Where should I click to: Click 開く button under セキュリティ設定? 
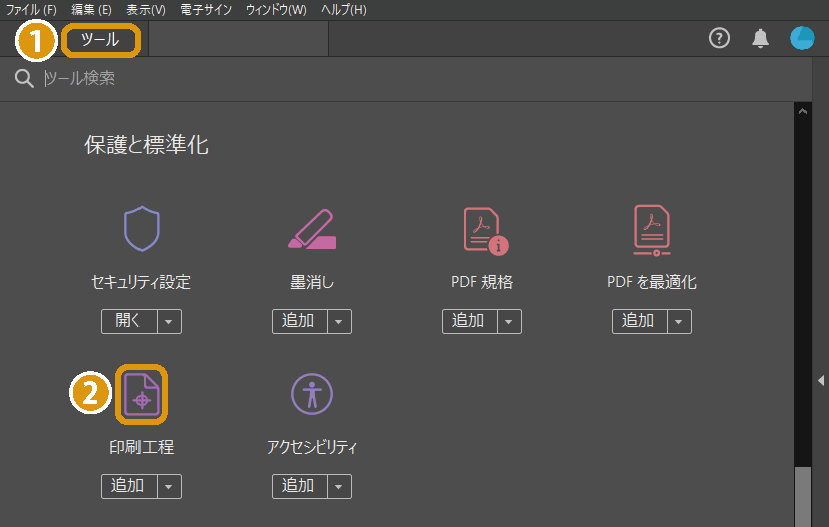(x=129, y=321)
